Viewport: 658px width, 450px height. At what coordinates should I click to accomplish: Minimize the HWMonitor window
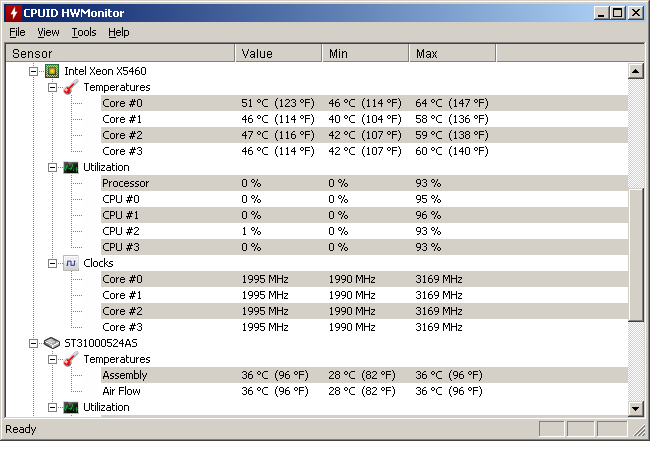pos(601,13)
